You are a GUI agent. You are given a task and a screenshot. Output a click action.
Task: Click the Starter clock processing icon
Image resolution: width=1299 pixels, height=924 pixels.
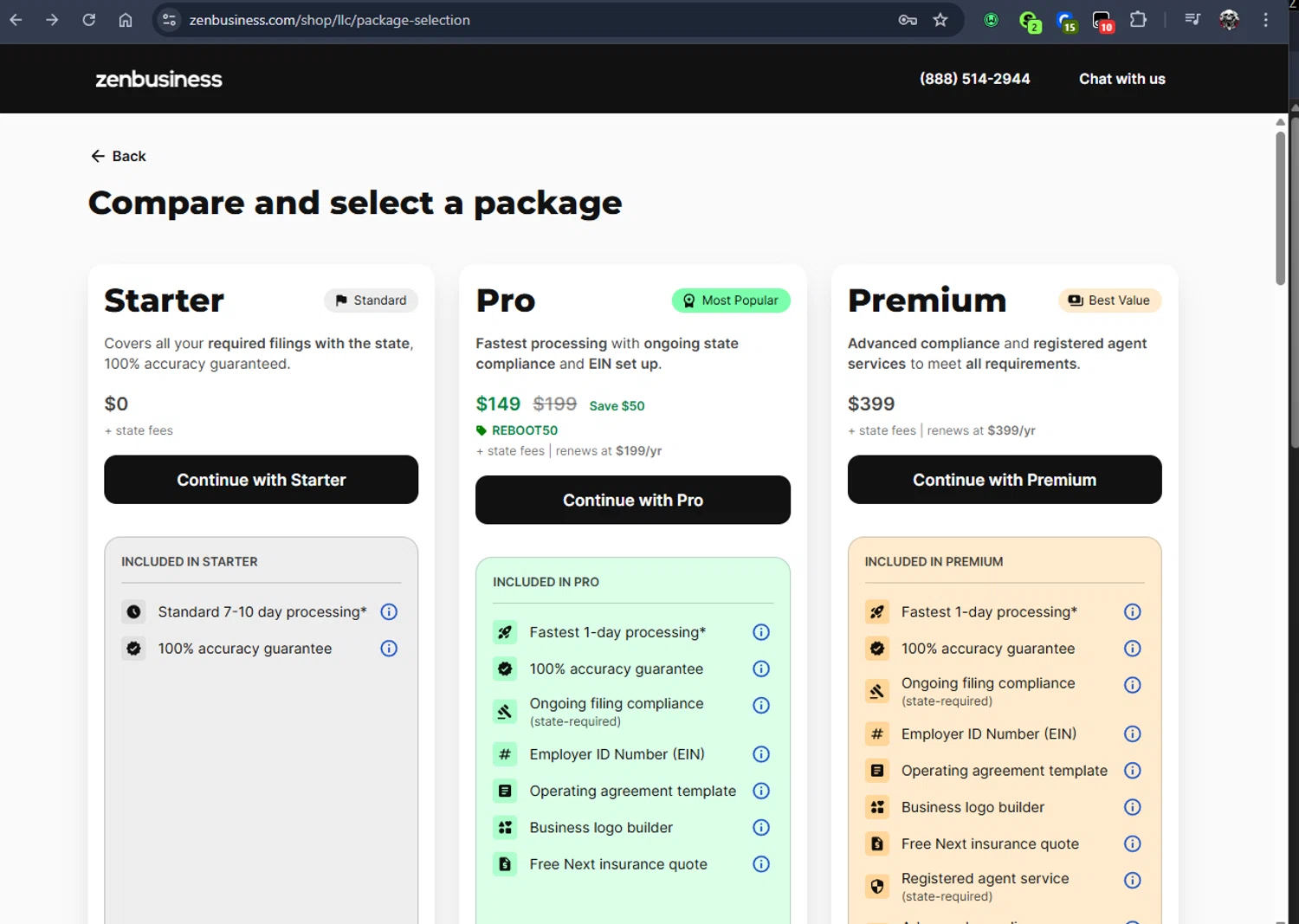(x=133, y=612)
